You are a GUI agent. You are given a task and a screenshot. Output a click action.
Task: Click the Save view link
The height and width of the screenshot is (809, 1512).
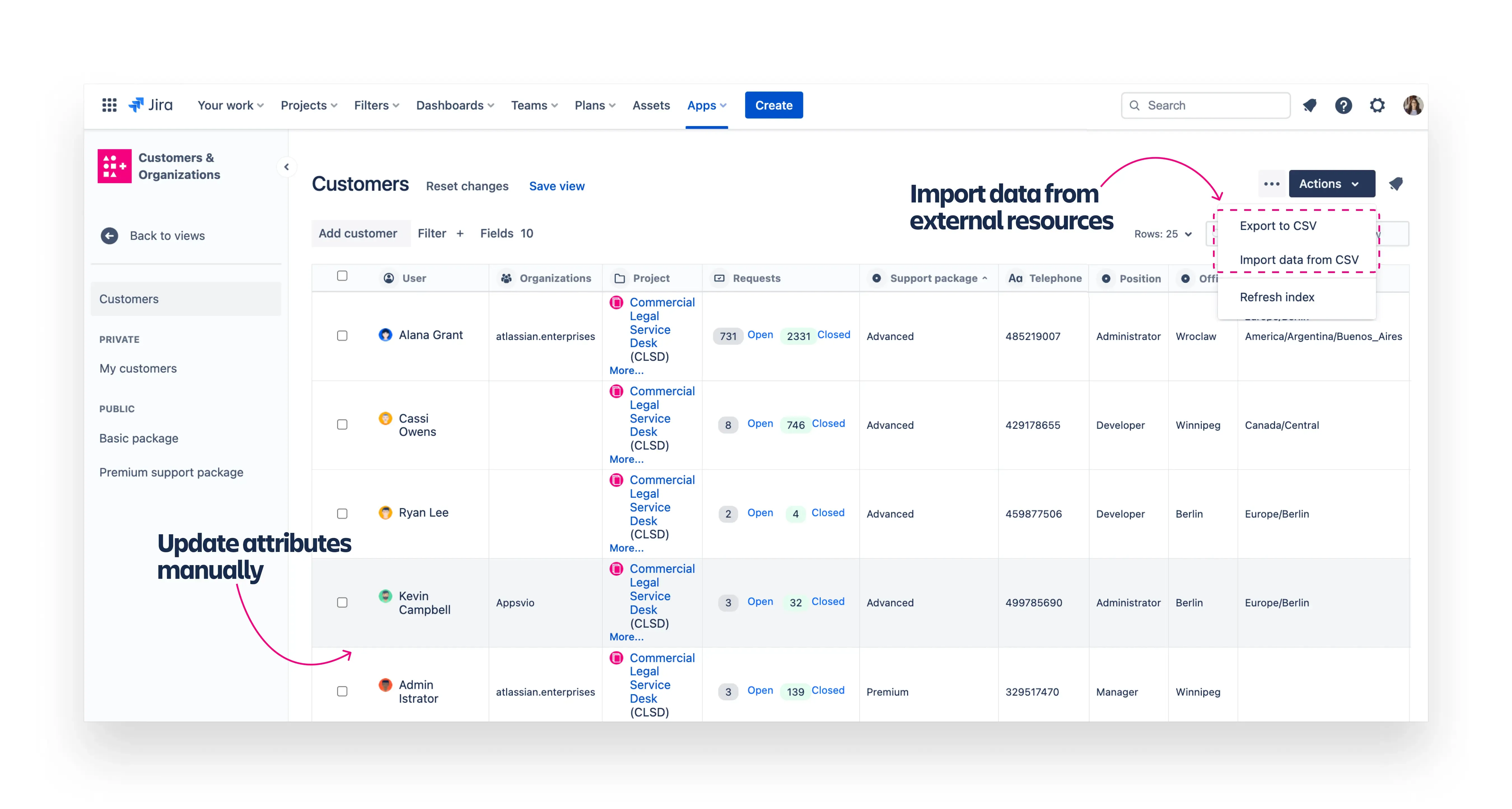coord(556,186)
